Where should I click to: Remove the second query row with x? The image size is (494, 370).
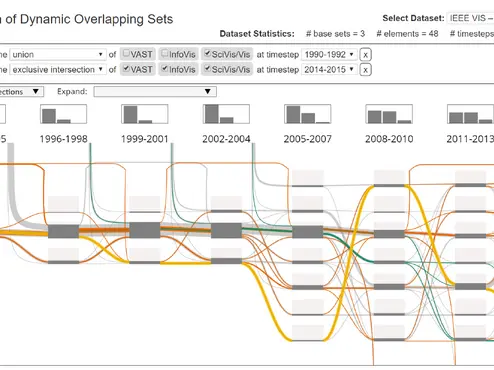click(365, 70)
